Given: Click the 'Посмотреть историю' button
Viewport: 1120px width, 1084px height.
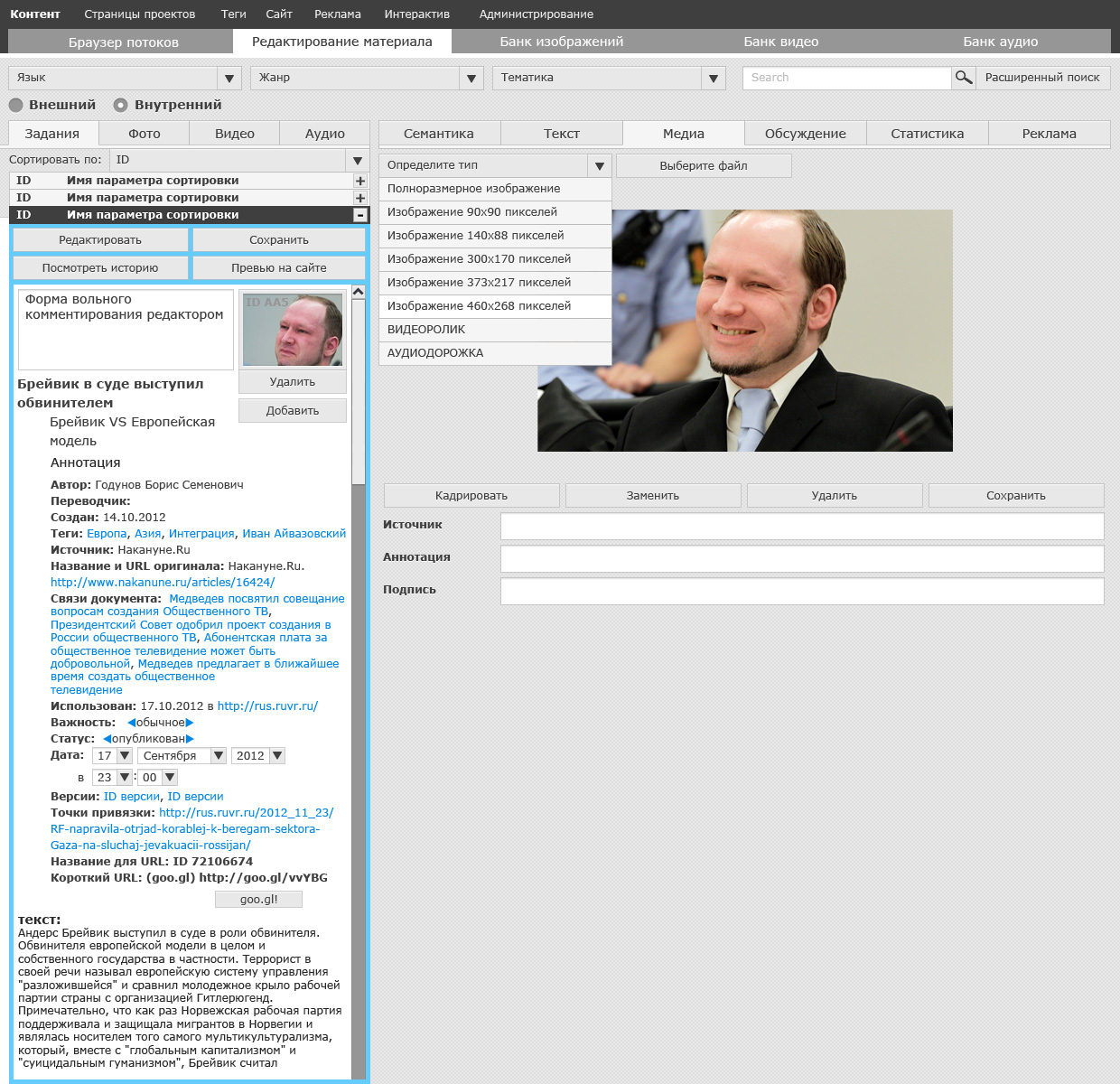Looking at the screenshot, I should coord(100,268).
